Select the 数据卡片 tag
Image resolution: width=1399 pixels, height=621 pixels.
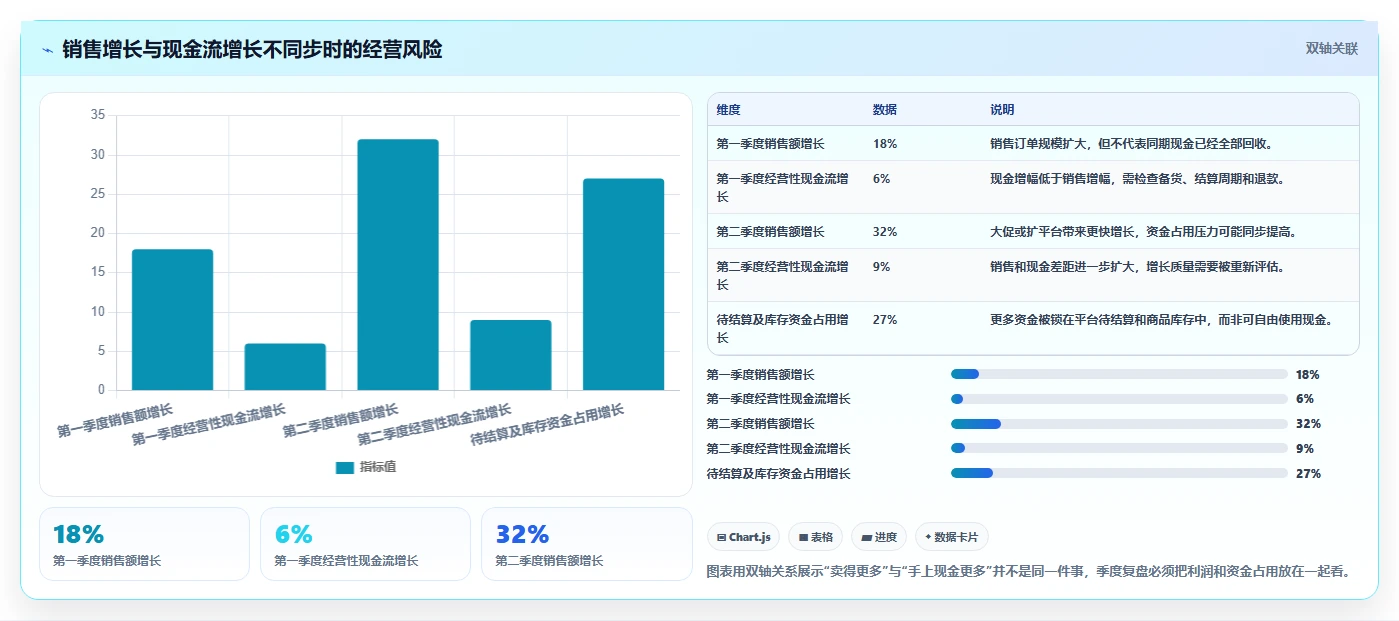point(952,537)
